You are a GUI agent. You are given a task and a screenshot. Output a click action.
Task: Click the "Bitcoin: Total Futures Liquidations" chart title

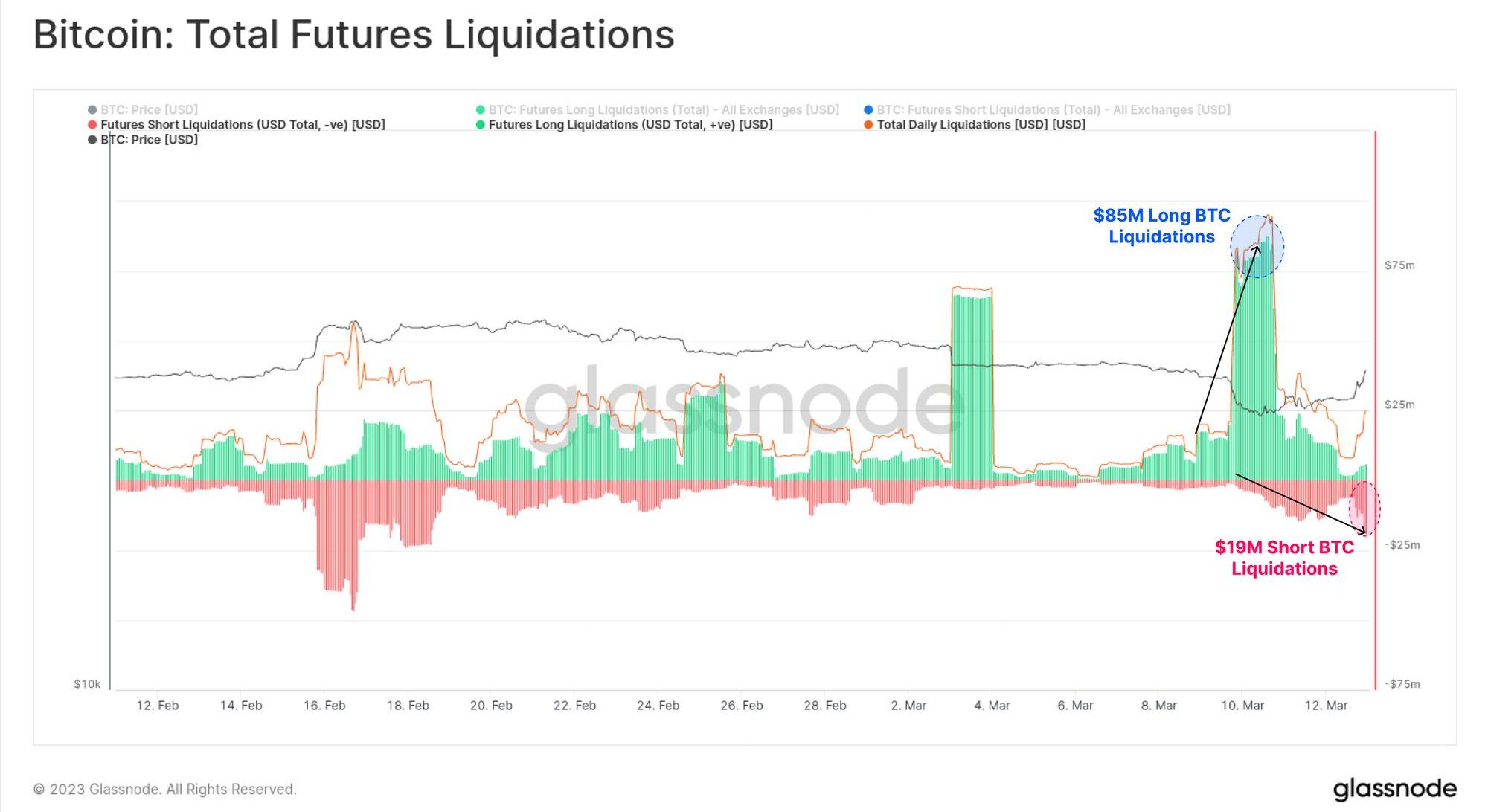click(x=354, y=35)
